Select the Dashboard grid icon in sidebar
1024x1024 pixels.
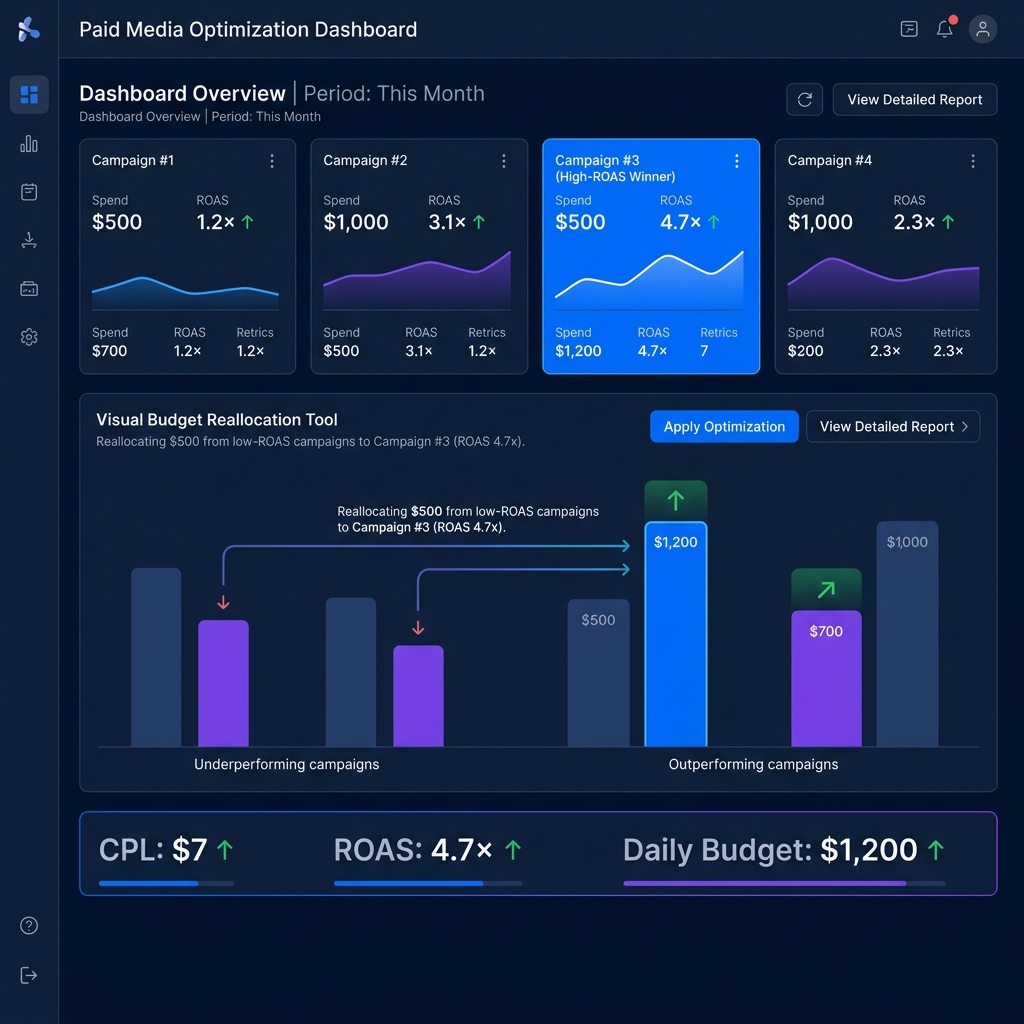coord(28,94)
